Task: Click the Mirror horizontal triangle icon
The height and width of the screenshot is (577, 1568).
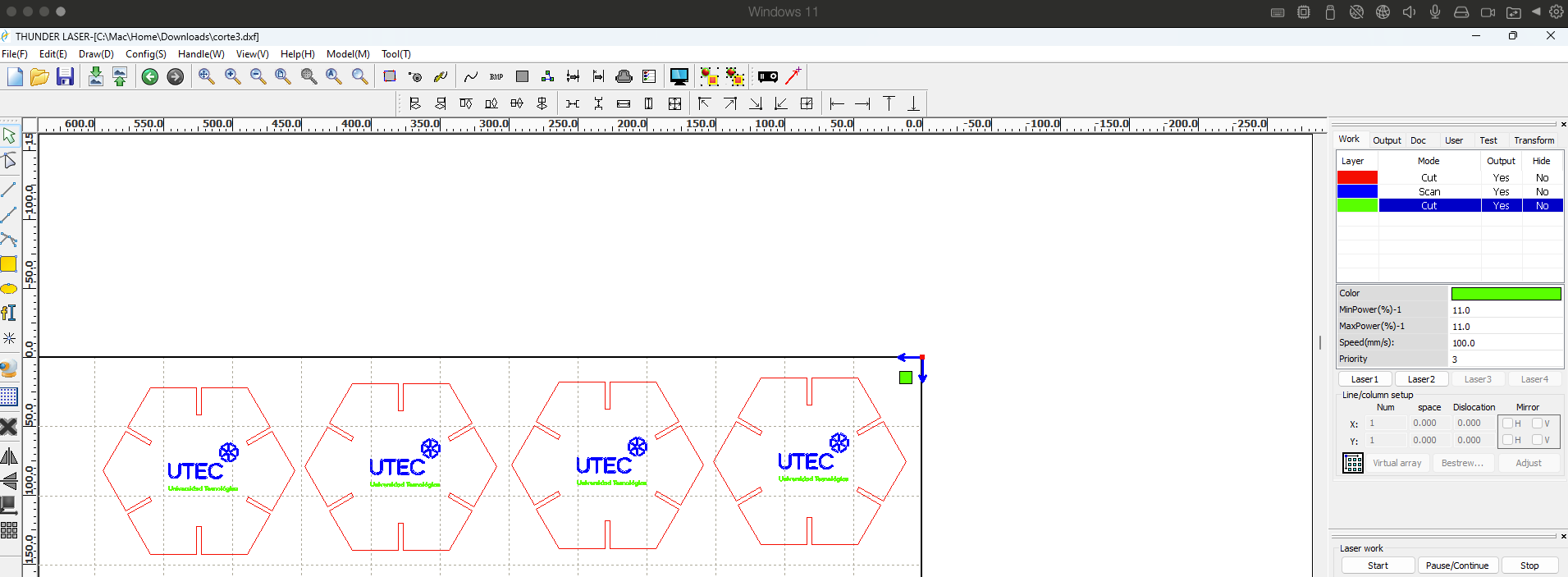Action: tap(9, 456)
